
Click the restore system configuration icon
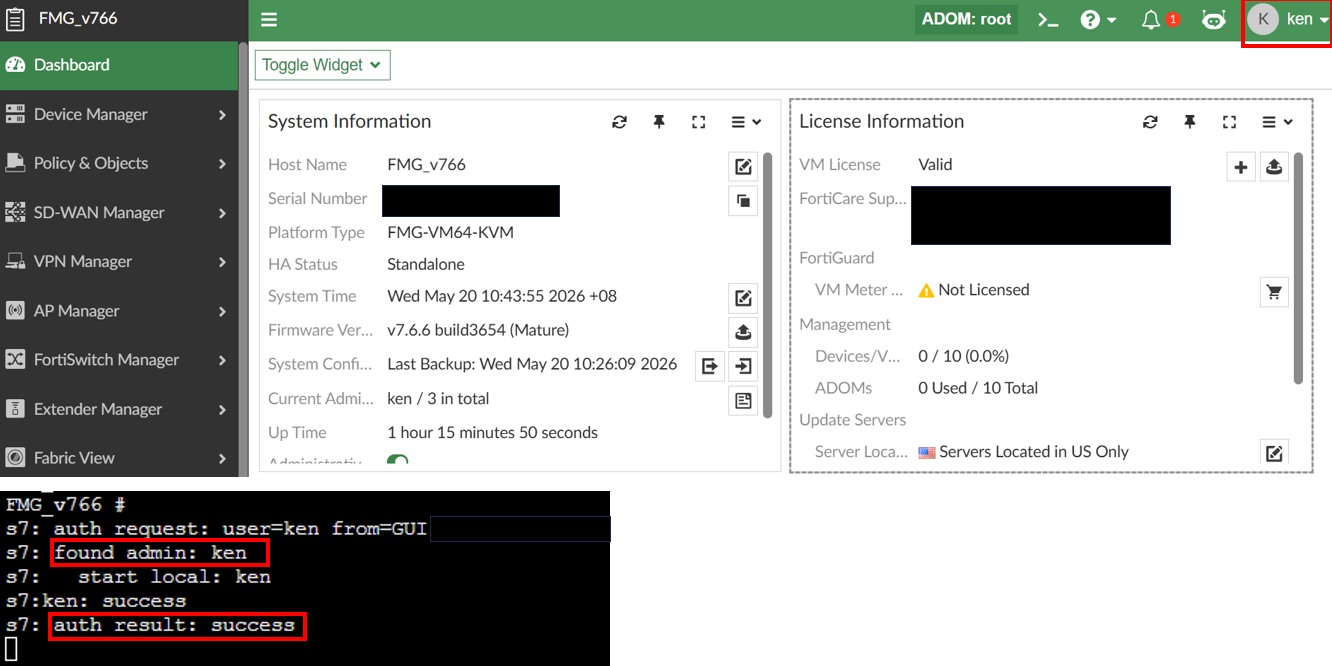point(743,366)
